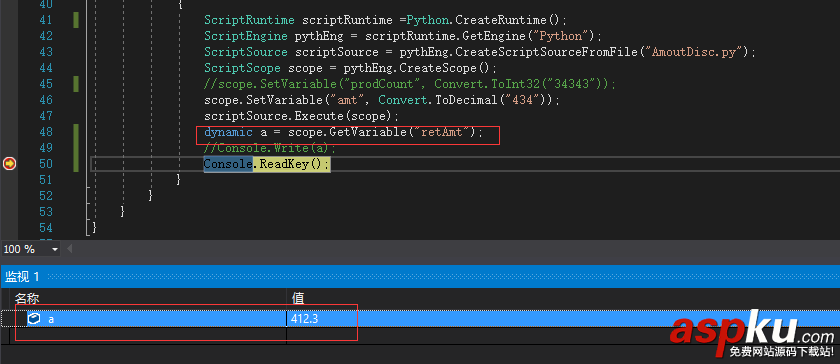
Task: Click the 名称 column header
Action: click(x=27, y=298)
